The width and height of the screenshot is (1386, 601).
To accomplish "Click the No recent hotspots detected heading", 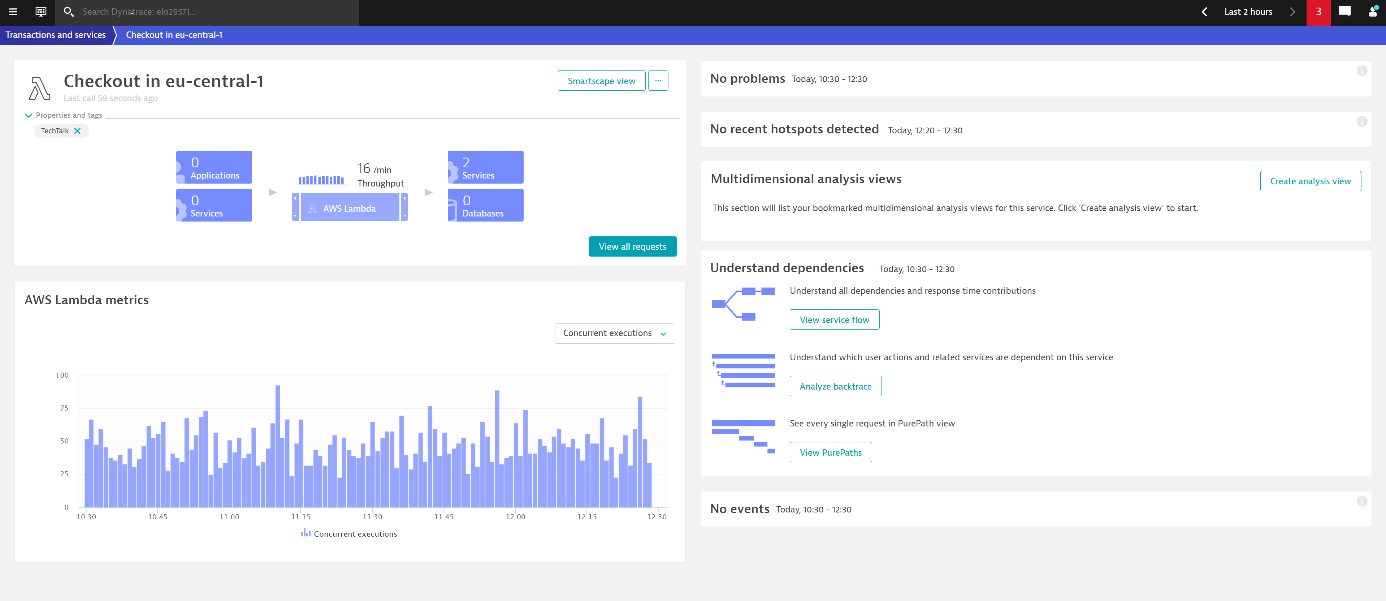I will pyautogui.click(x=794, y=129).
